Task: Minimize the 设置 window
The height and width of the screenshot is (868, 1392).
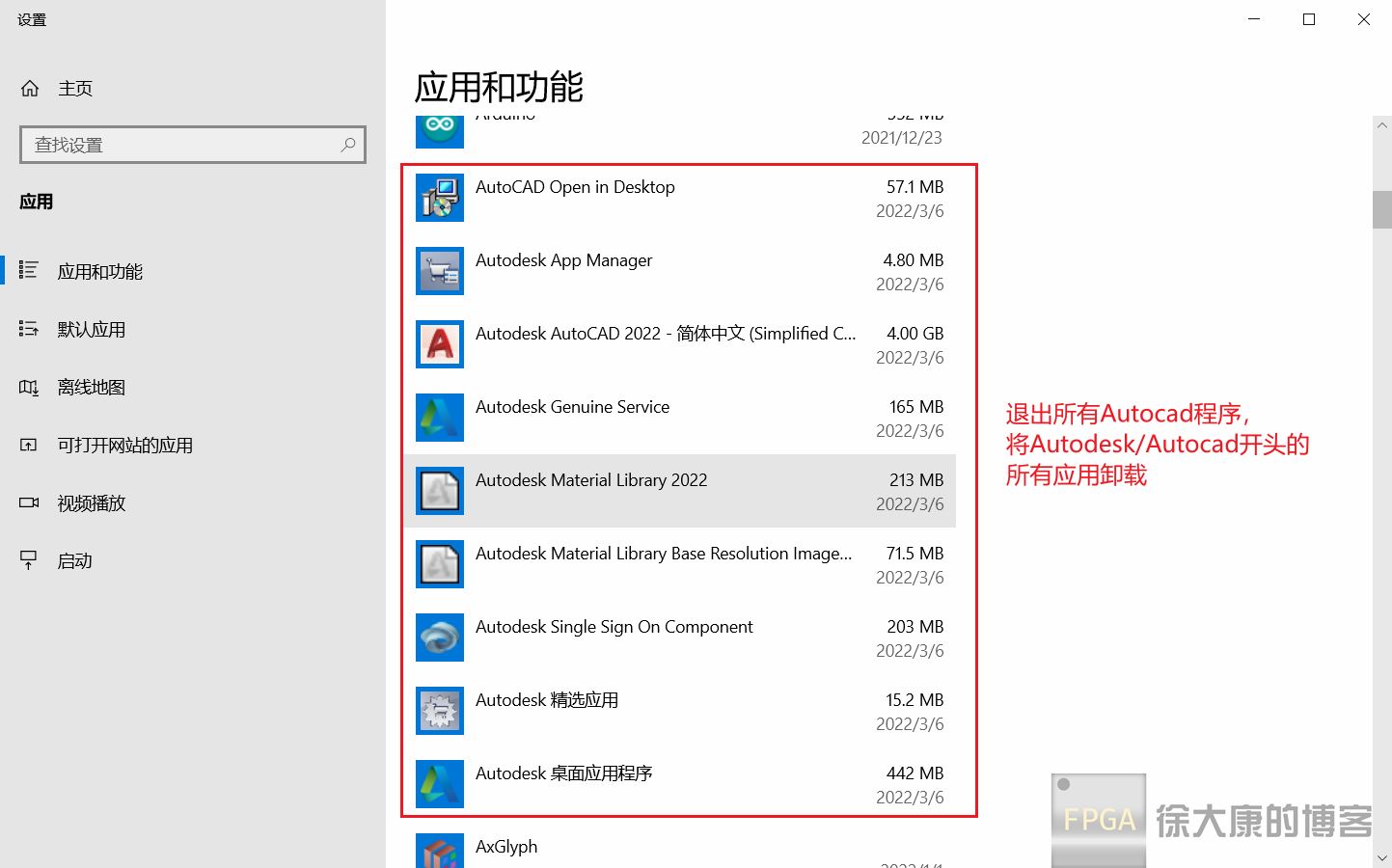Action: pyautogui.click(x=1254, y=19)
